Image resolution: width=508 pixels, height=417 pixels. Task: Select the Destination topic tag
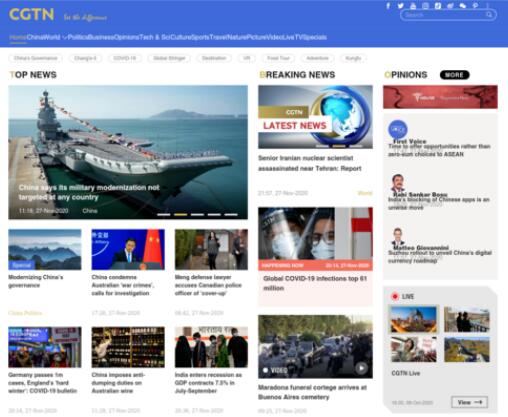[214, 58]
